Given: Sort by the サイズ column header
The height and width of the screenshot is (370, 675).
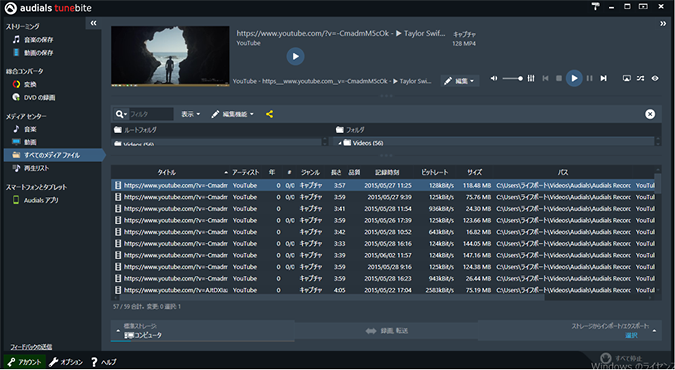Looking at the screenshot, I should (474, 172).
